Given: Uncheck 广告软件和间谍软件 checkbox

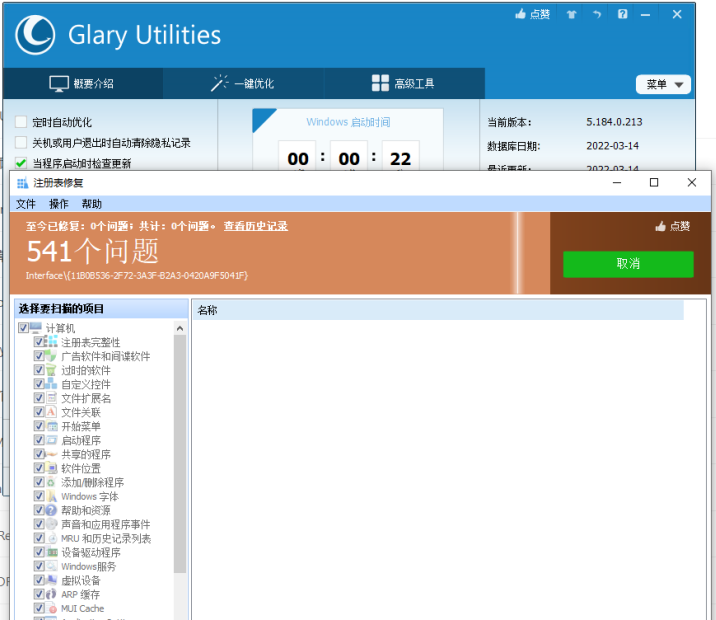Looking at the screenshot, I should (39, 356).
